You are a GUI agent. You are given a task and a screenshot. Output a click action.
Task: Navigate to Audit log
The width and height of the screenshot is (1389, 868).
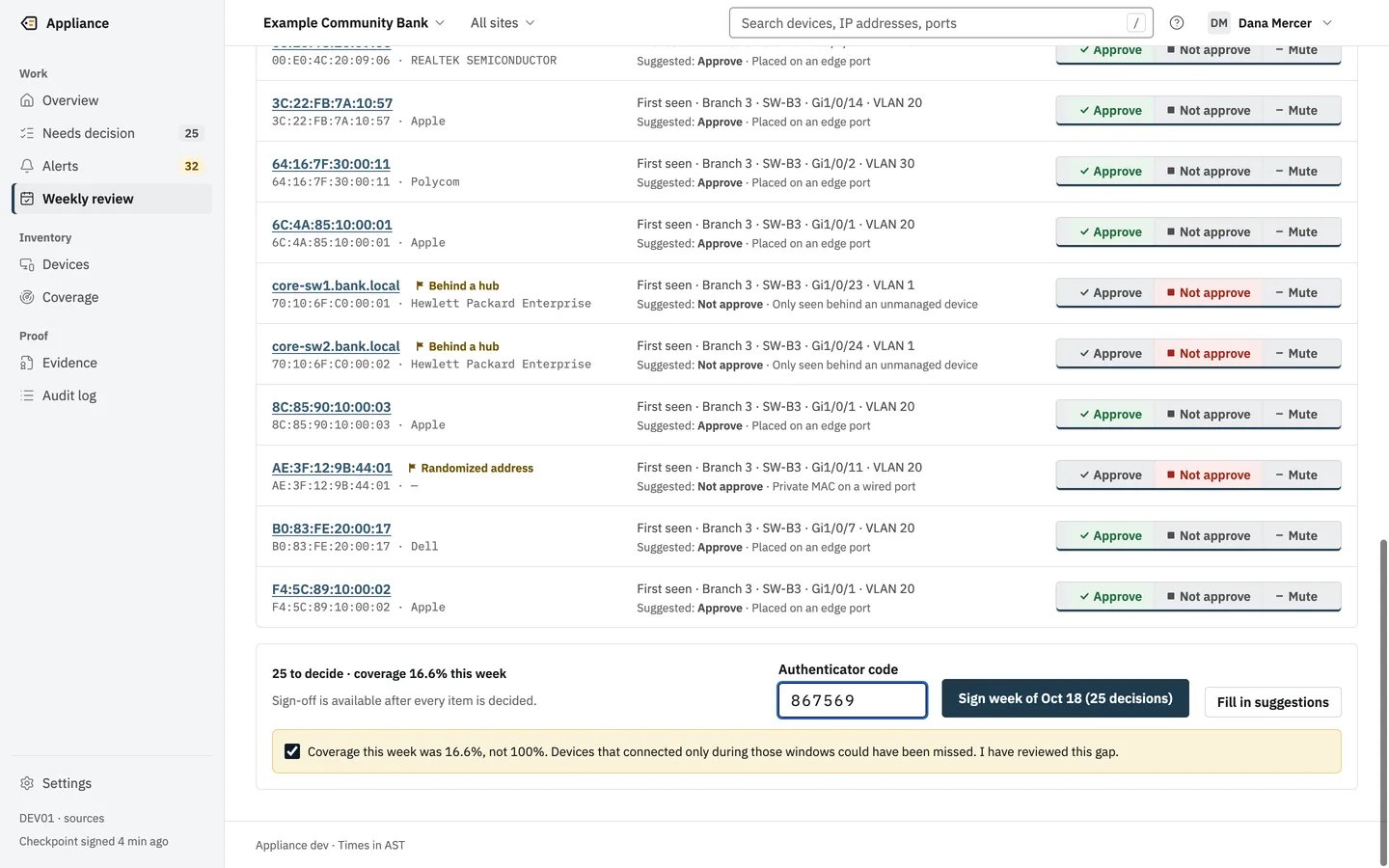(x=112, y=395)
